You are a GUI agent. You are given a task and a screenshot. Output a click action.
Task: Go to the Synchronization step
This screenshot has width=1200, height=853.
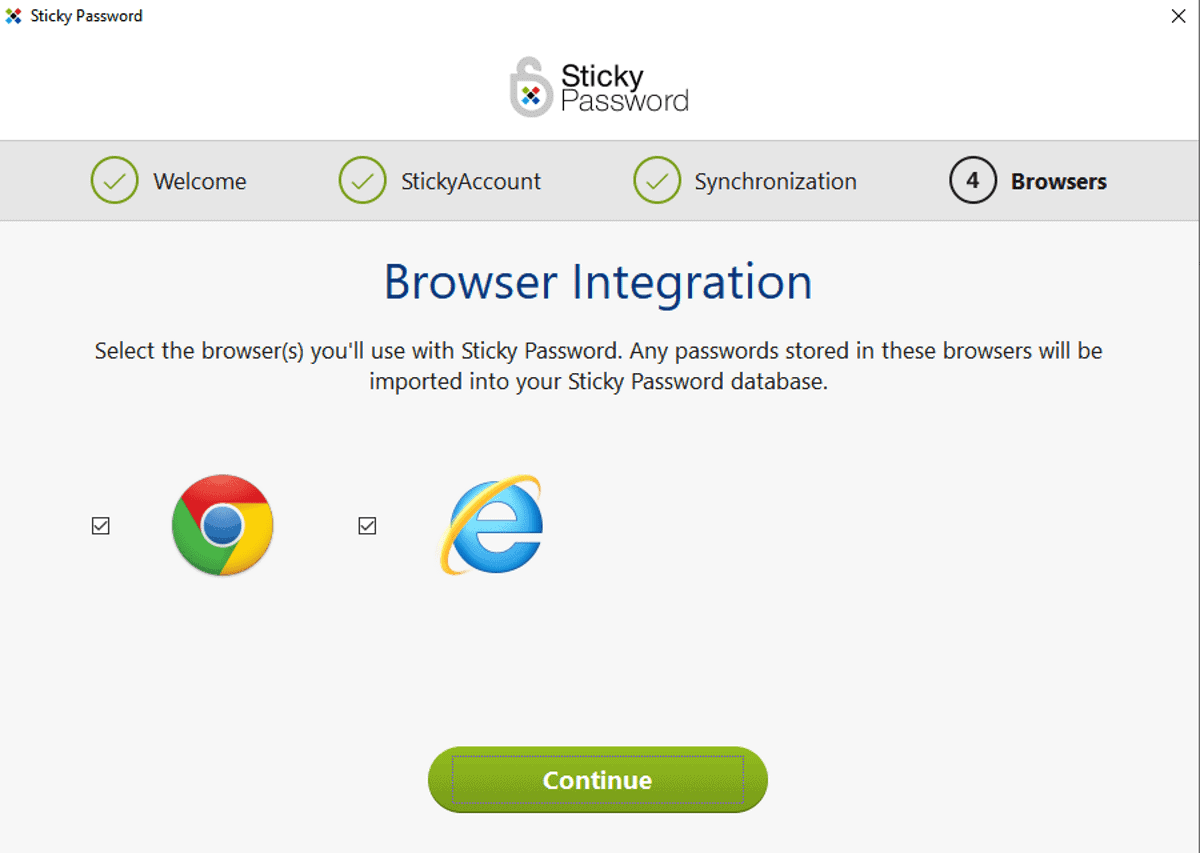click(775, 182)
